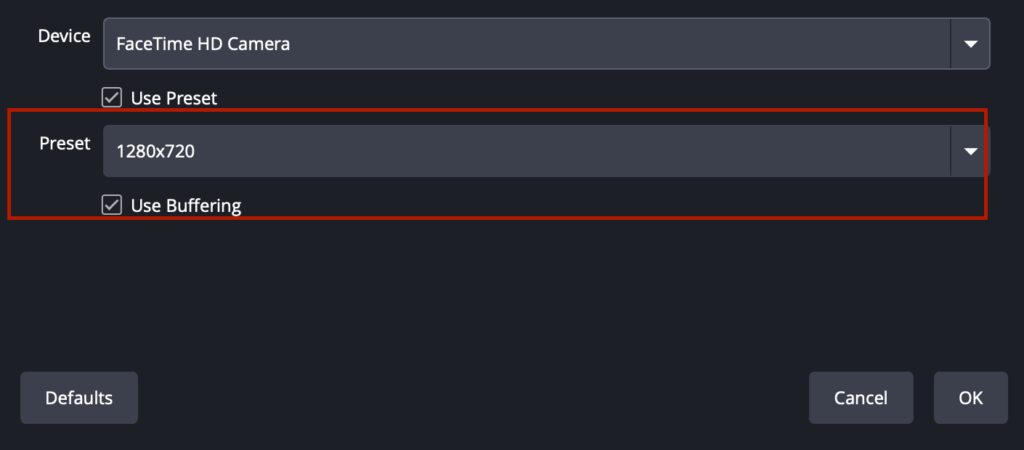Screen dimensions: 1024x450
Task: Change camera from FaceTime HD Camera
Action: (x=526, y=44)
